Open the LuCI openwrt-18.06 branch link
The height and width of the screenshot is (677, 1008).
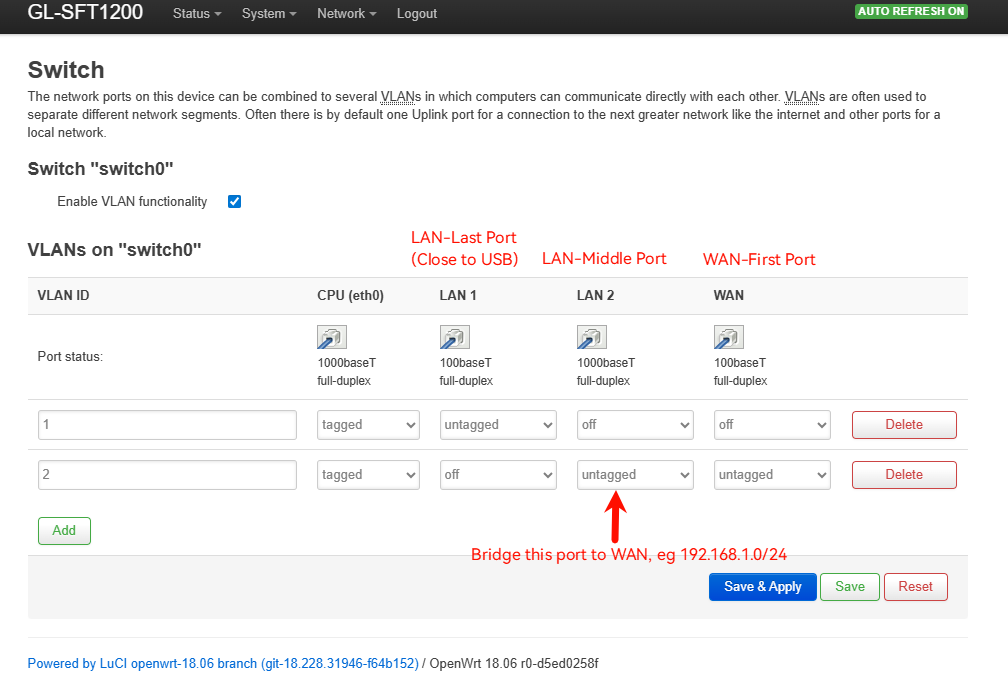coord(223,663)
